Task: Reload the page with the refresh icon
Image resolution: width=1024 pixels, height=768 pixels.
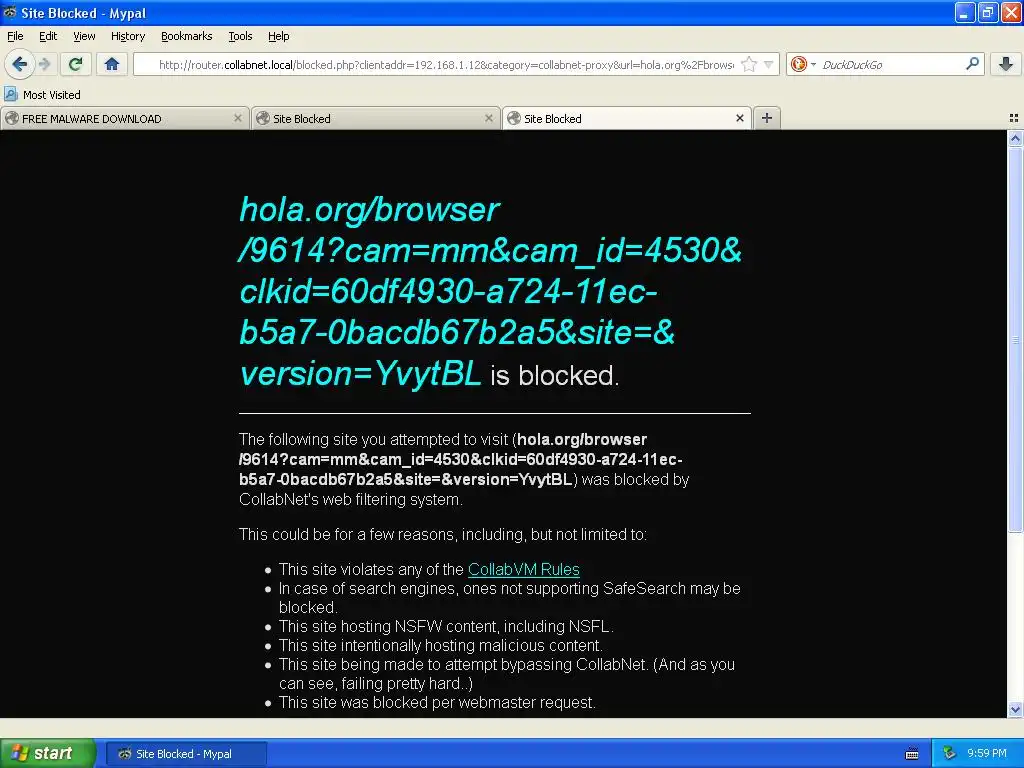Action: 75,64
